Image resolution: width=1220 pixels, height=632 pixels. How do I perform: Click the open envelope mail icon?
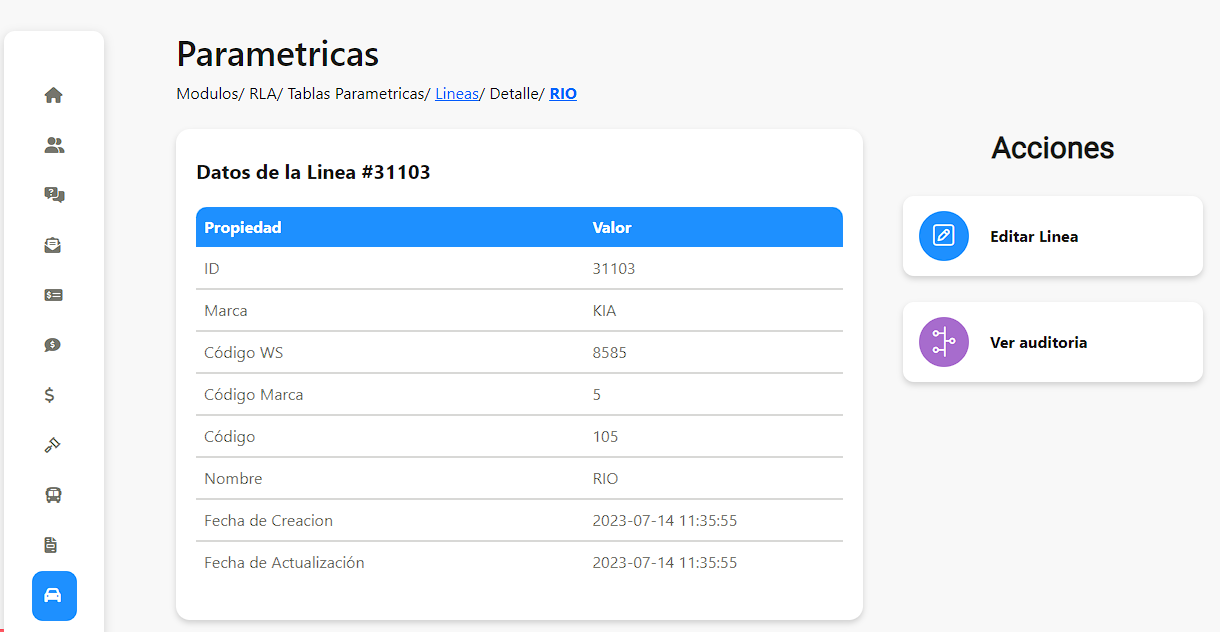(x=54, y=245)
